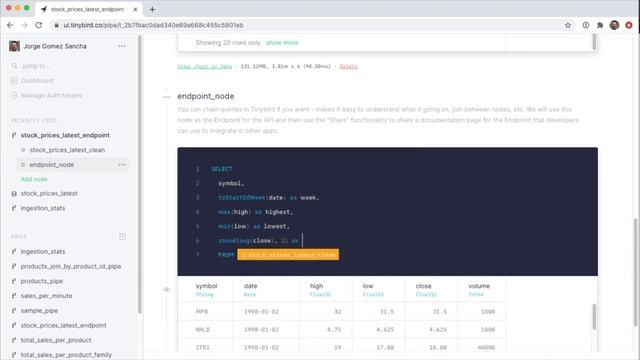Open ingestion_stats under Recently Used
Screen dimensions: 640x360
(43, 208)
